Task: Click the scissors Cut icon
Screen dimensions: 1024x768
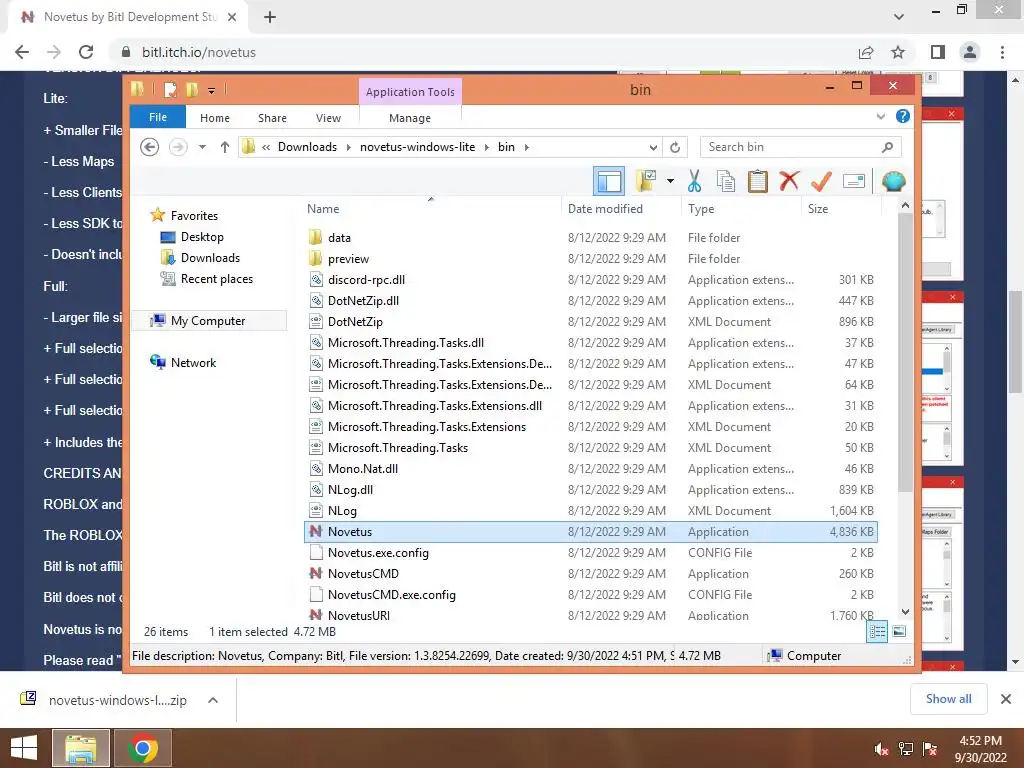Action: click(x=694, y=181)
